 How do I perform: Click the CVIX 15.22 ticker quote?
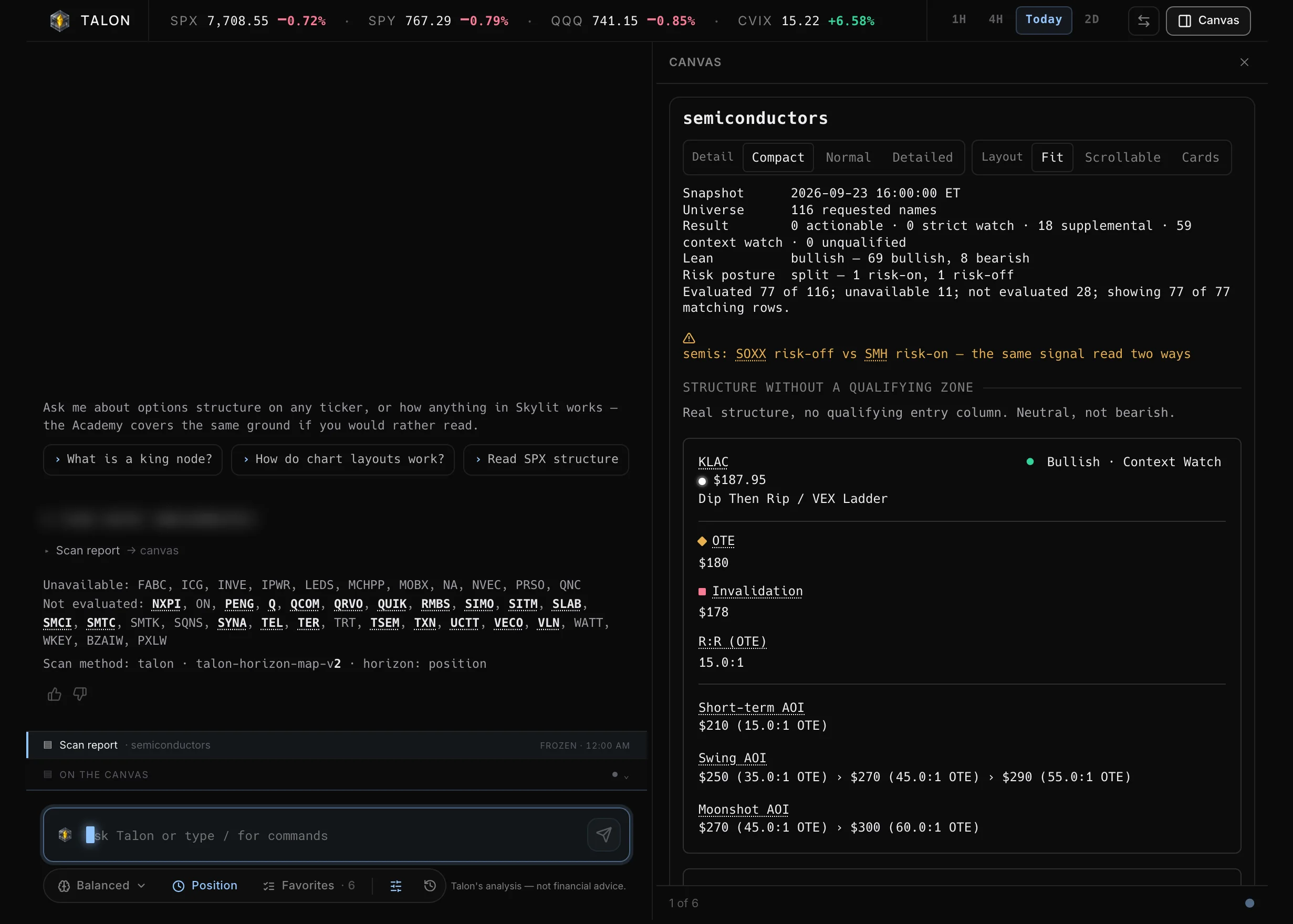click(805, 21)
